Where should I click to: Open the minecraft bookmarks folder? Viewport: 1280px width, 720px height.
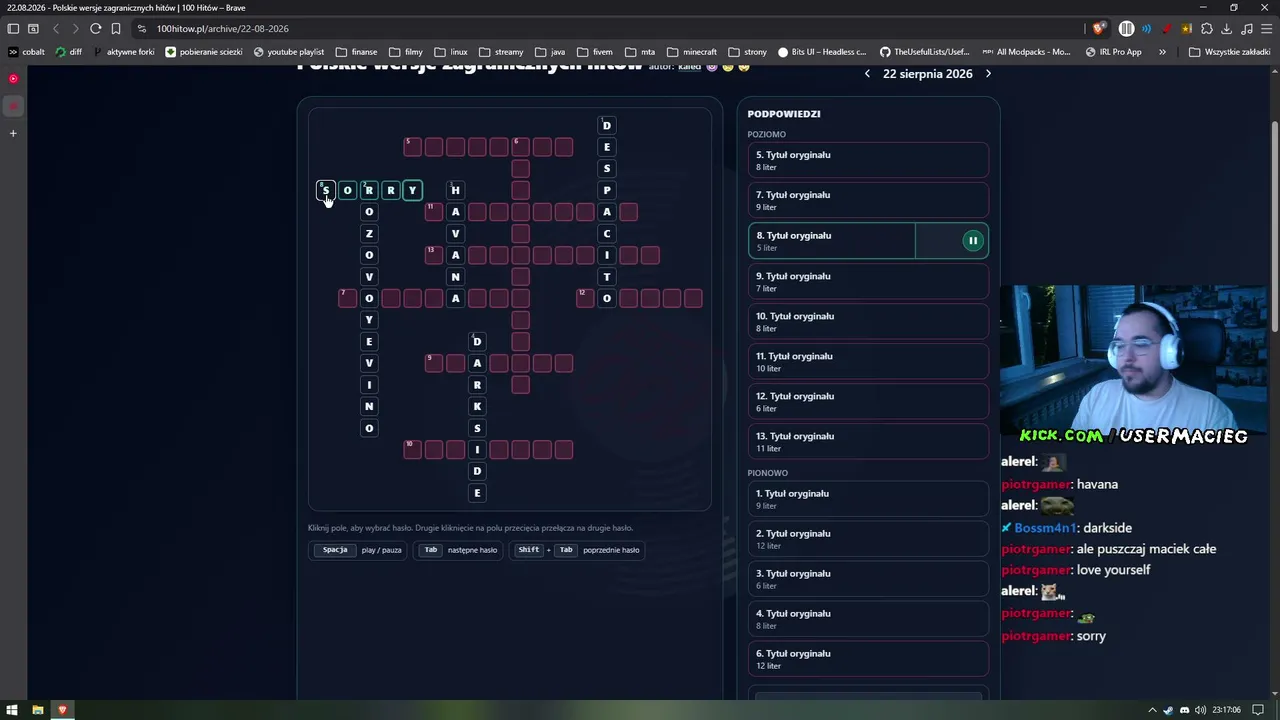point(692,52)
